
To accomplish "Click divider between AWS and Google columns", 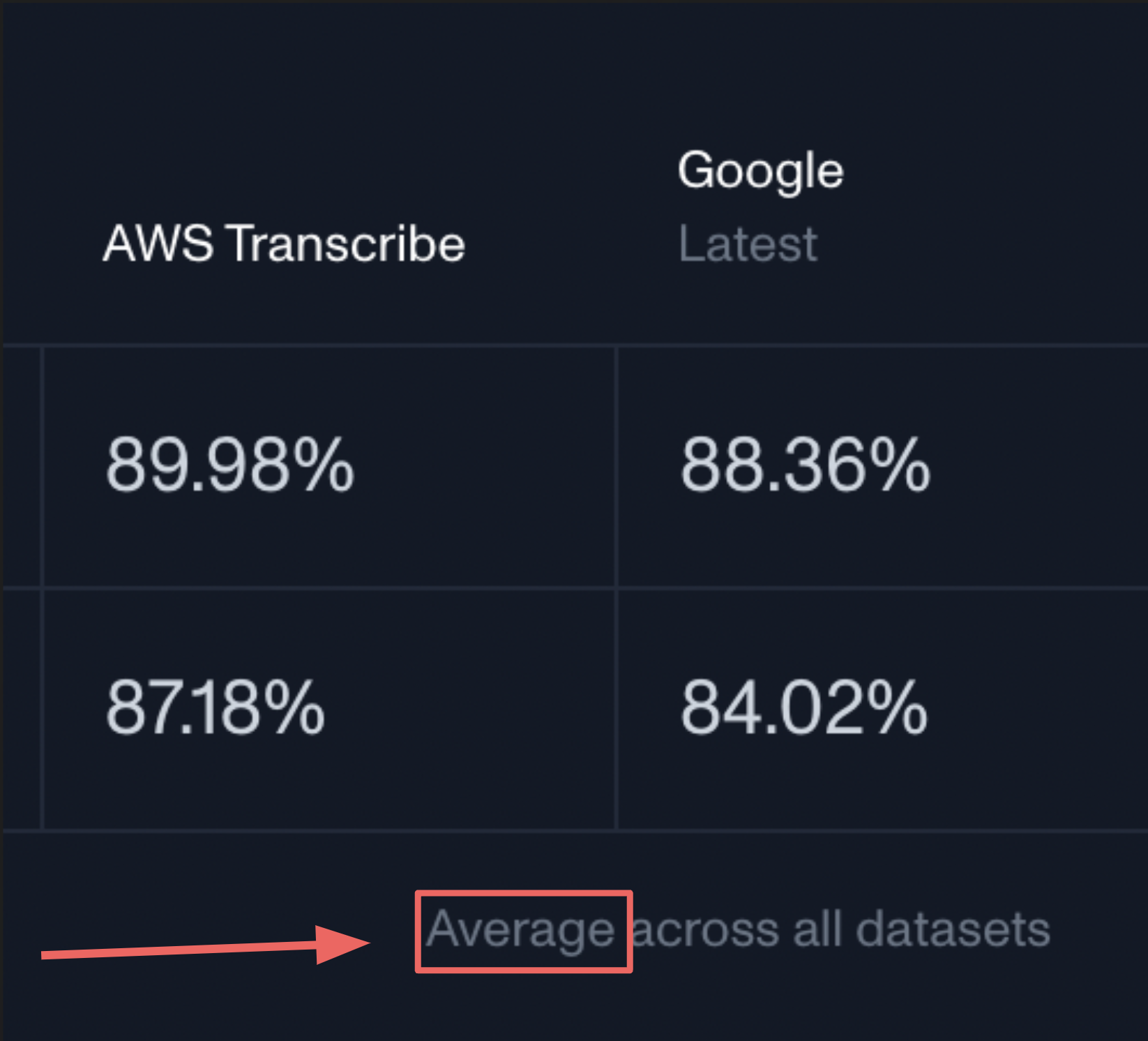I will (x=617, y=587).
